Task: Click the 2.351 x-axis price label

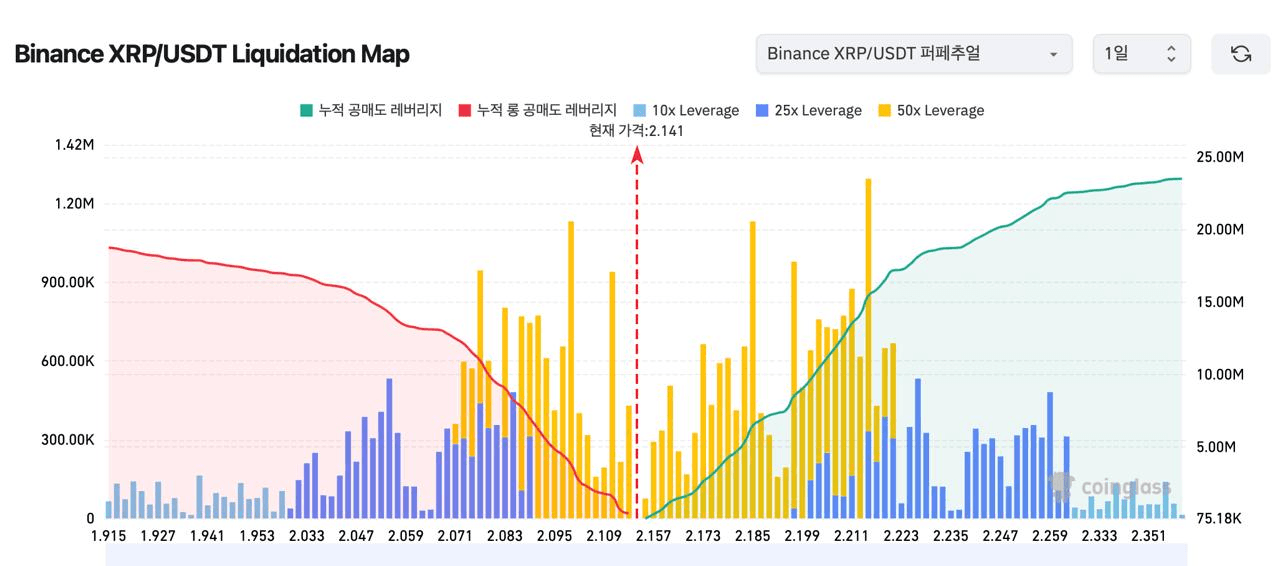Action: pos(1149,536)
